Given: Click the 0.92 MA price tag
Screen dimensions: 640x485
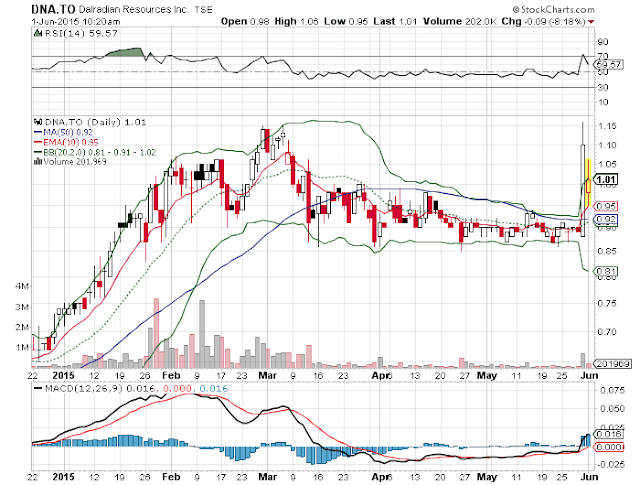Looking at the screenshot, I should coord(605,220).
